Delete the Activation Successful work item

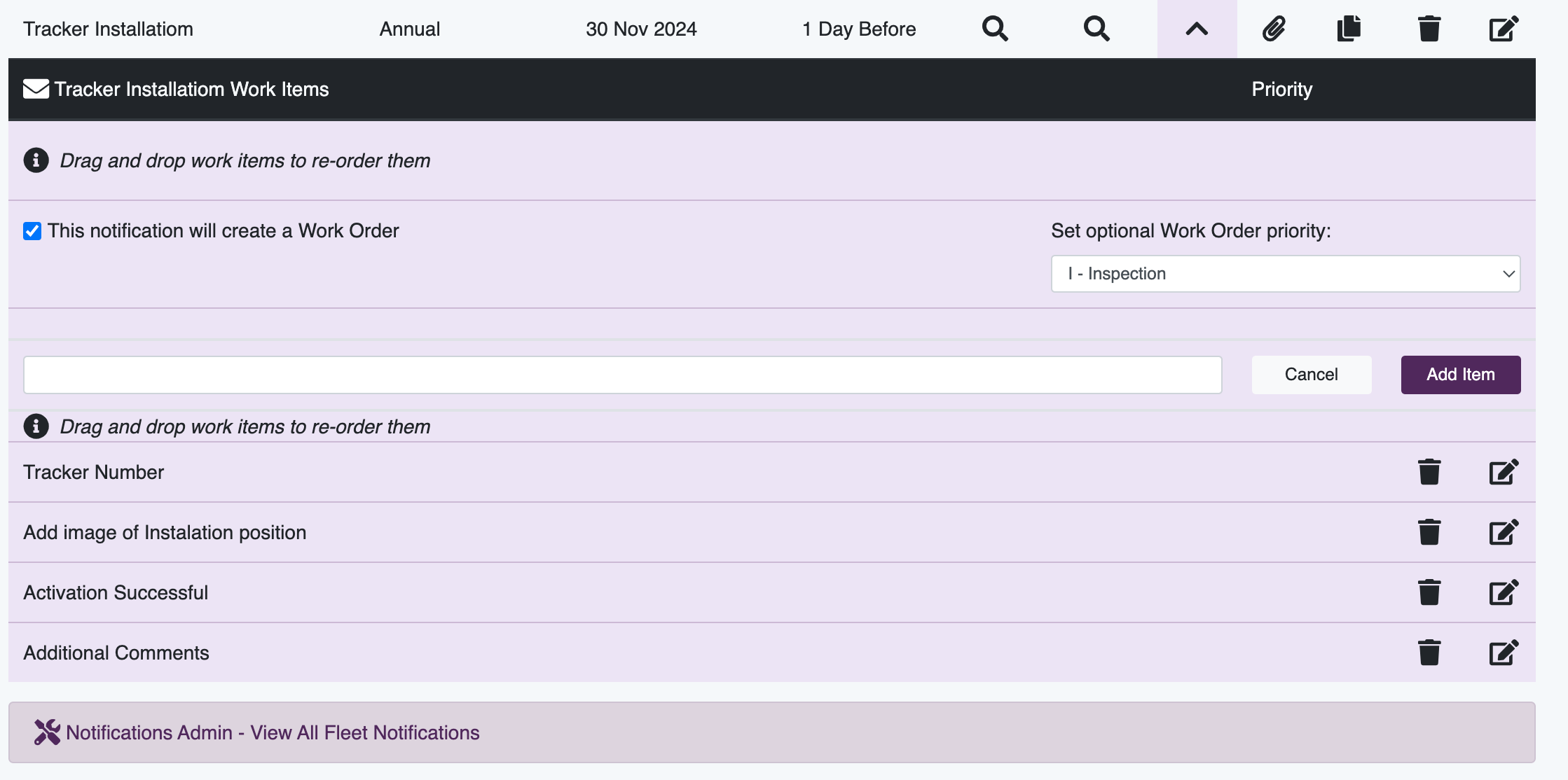pyautogui.click(x=1429, y=592)
